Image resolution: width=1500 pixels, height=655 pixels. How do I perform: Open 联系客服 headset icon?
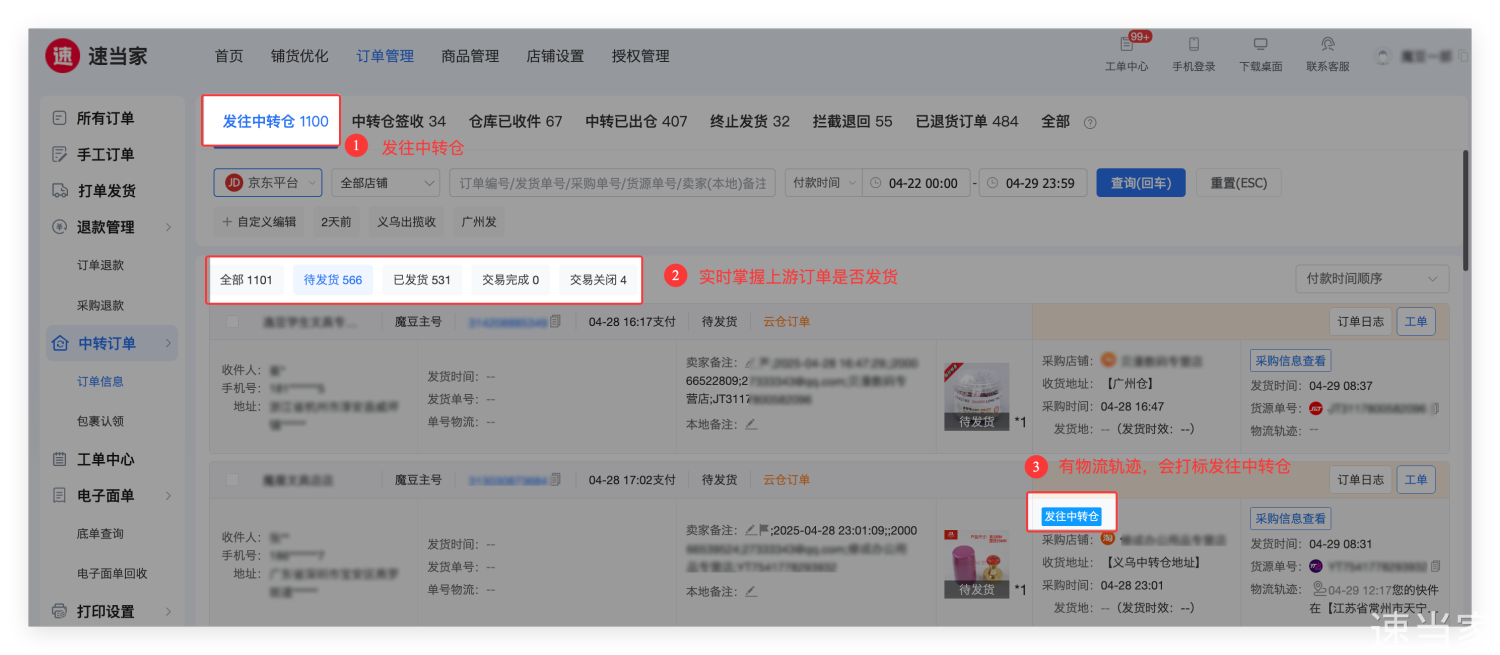(x=1327, y=45)
